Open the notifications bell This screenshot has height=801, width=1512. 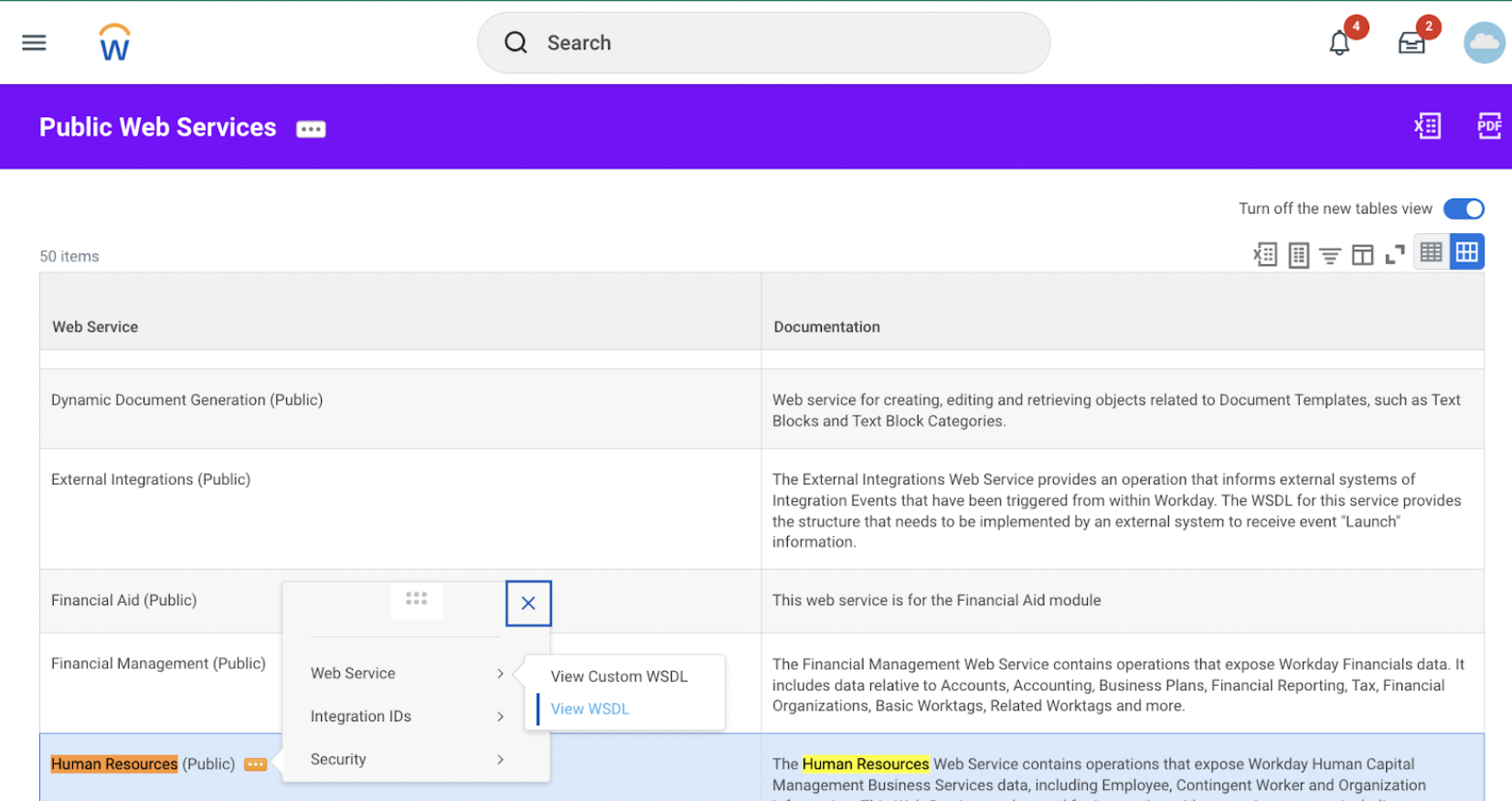pyautogui.click(x=1339, y=43)
